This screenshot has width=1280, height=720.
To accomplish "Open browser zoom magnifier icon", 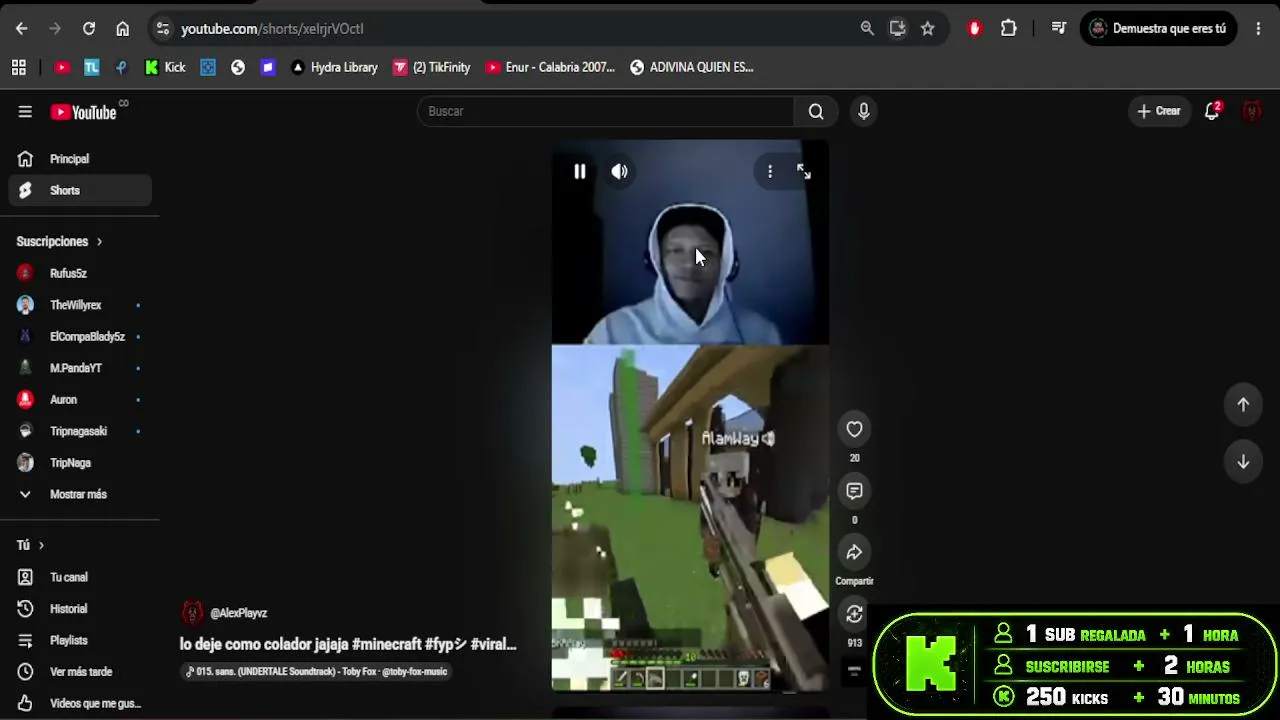I will (867, 29).
